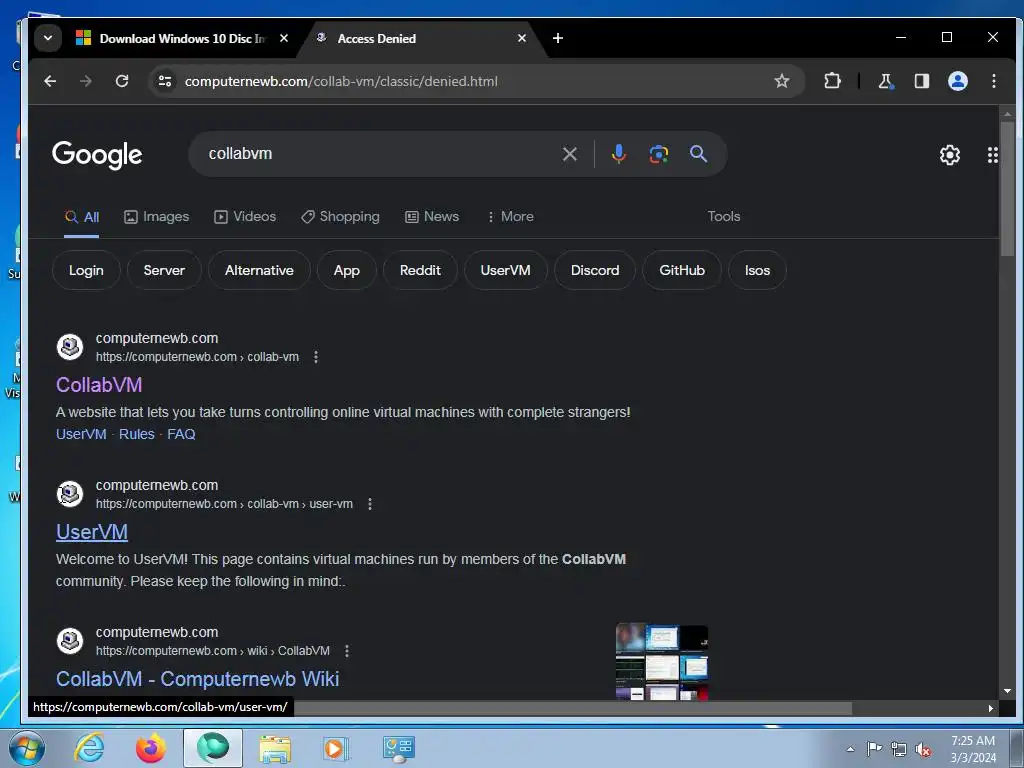The width and height of the screenshot is (1024, 768).
Task: Select the All results tab
Action: [x=82, y=217]
